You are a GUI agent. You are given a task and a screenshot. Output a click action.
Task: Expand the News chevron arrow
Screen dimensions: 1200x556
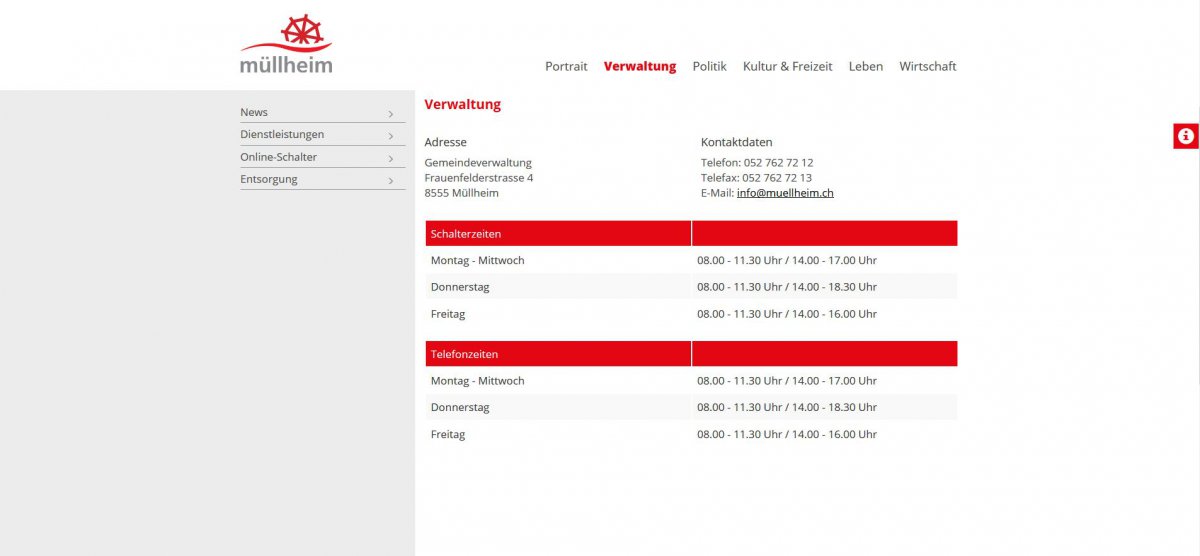[x=391, y=114]
